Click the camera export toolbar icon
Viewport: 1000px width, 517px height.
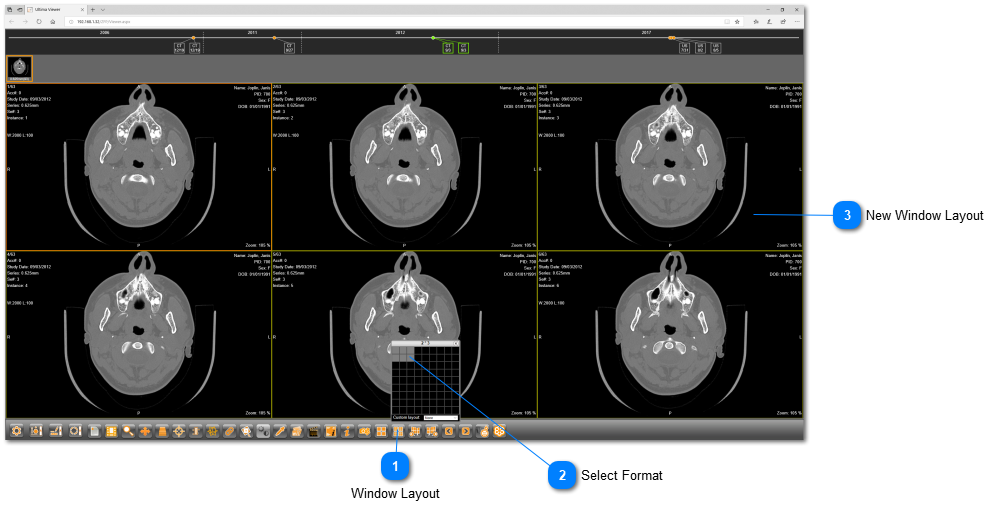pyautogui.click(x=364, y=431)
